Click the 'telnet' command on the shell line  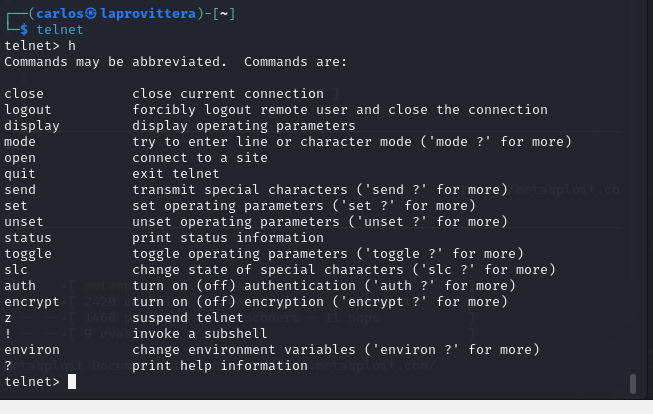(x=60, y=30)
